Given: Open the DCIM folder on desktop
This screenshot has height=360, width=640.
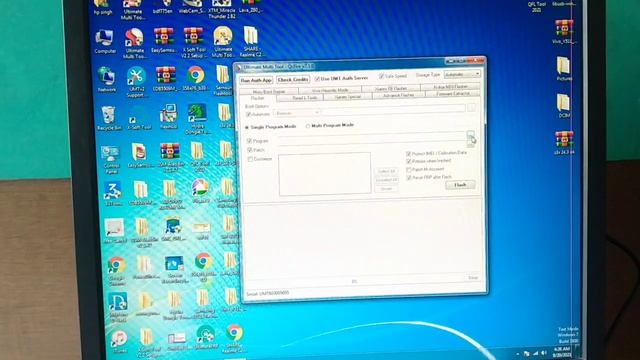Looking at the screenshot, I should point(564,105).
